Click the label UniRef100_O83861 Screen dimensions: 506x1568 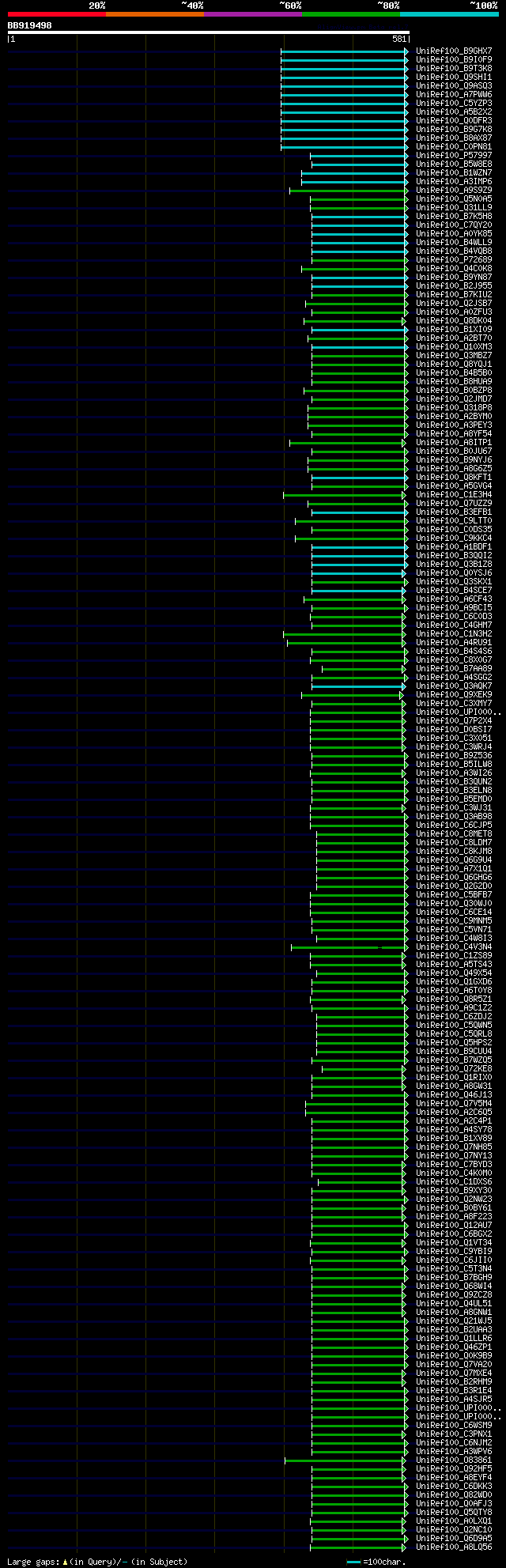coord(454,1460)
